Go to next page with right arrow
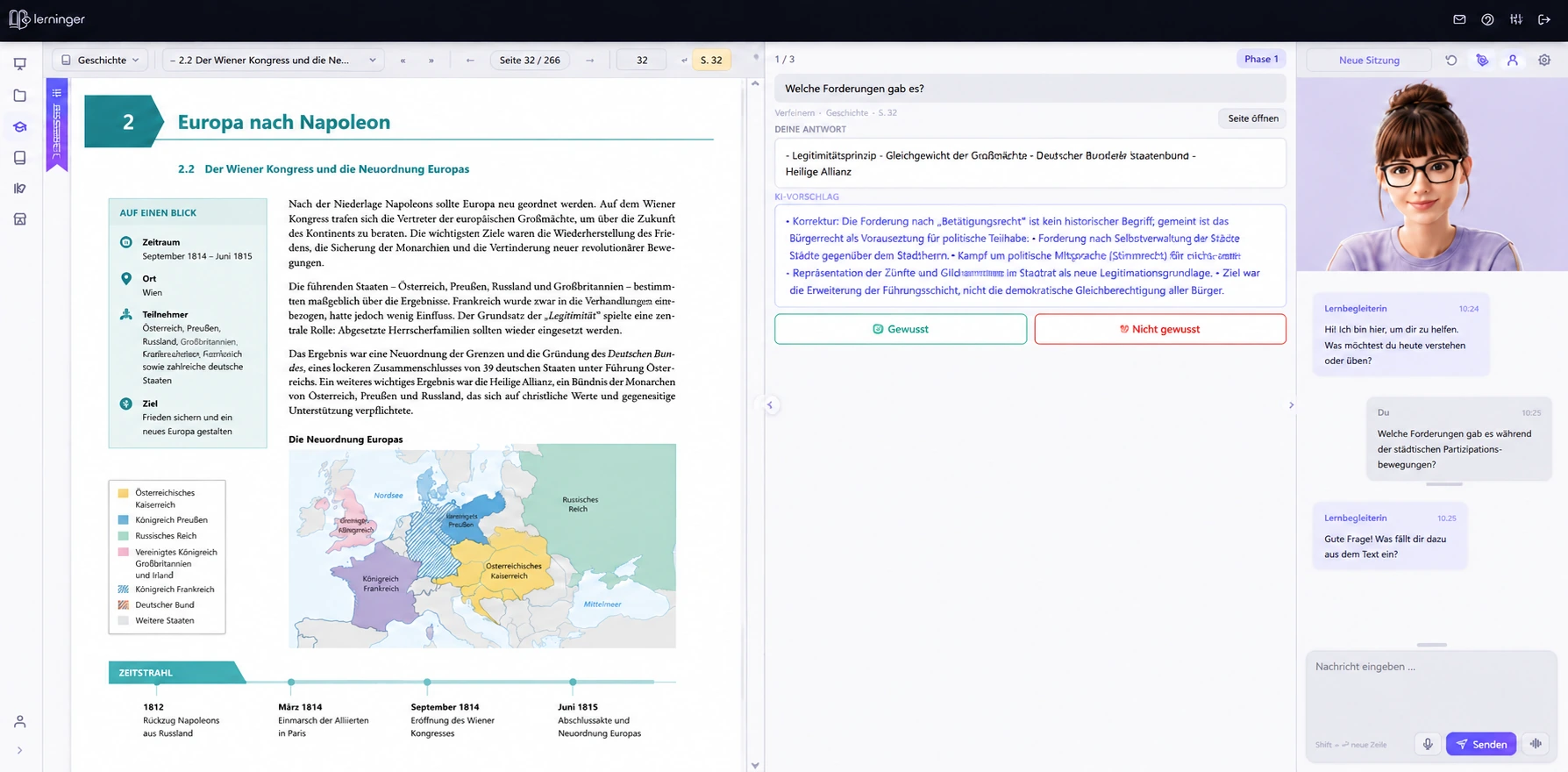This screenshot has width=1568, height=772. (589, 61)
